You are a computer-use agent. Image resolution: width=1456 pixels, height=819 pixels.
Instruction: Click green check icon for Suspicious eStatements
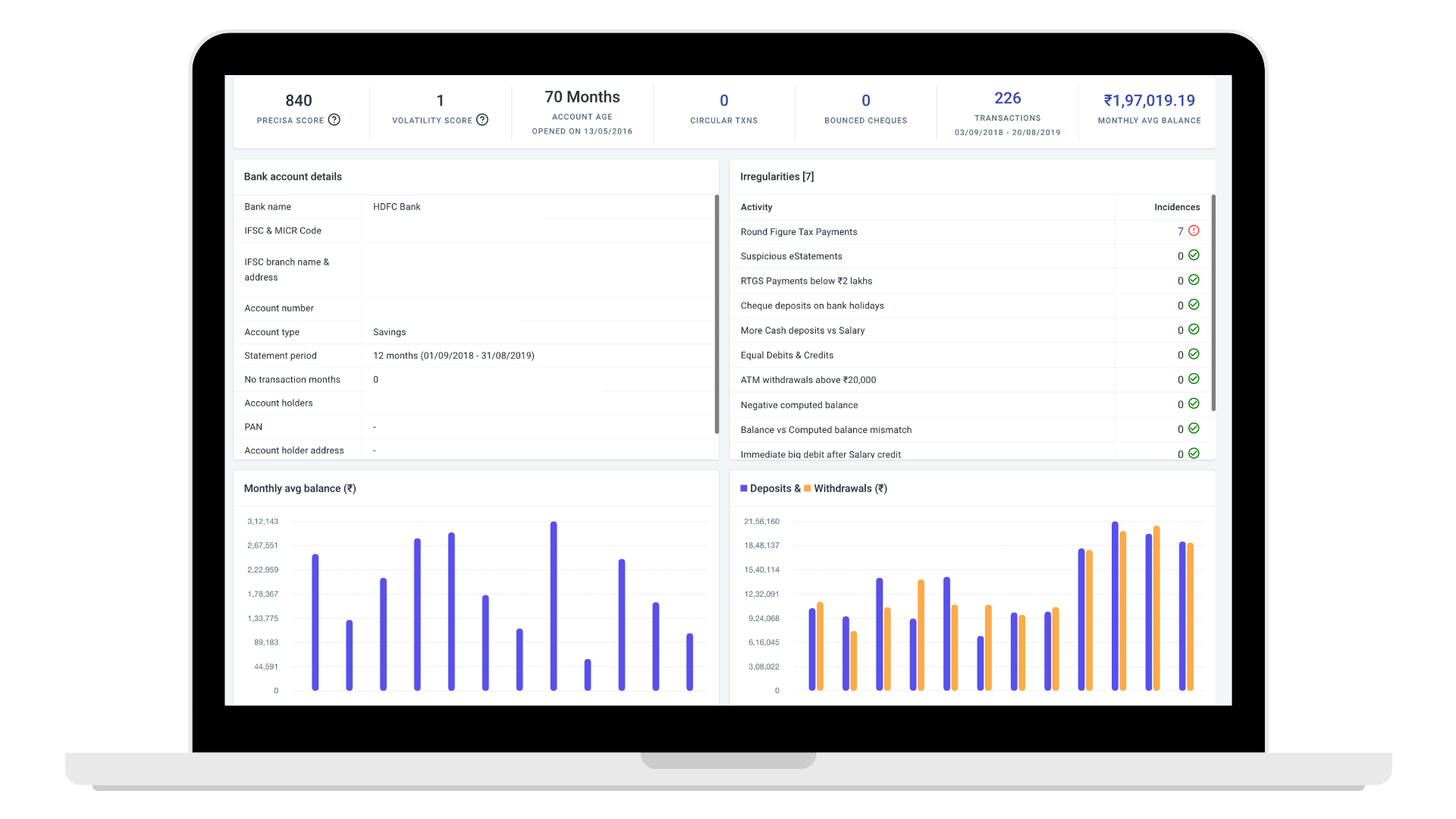[x=1194, y=256]
